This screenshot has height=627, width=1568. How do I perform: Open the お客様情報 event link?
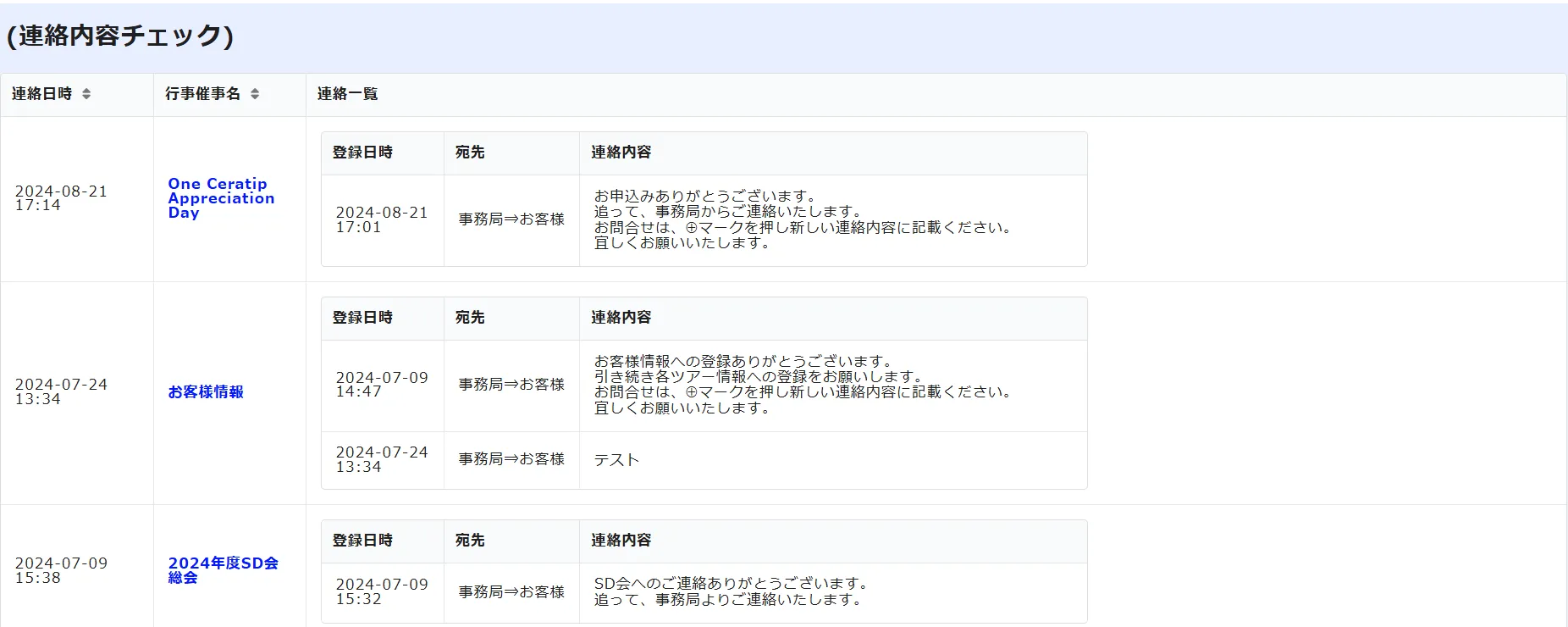206,392
